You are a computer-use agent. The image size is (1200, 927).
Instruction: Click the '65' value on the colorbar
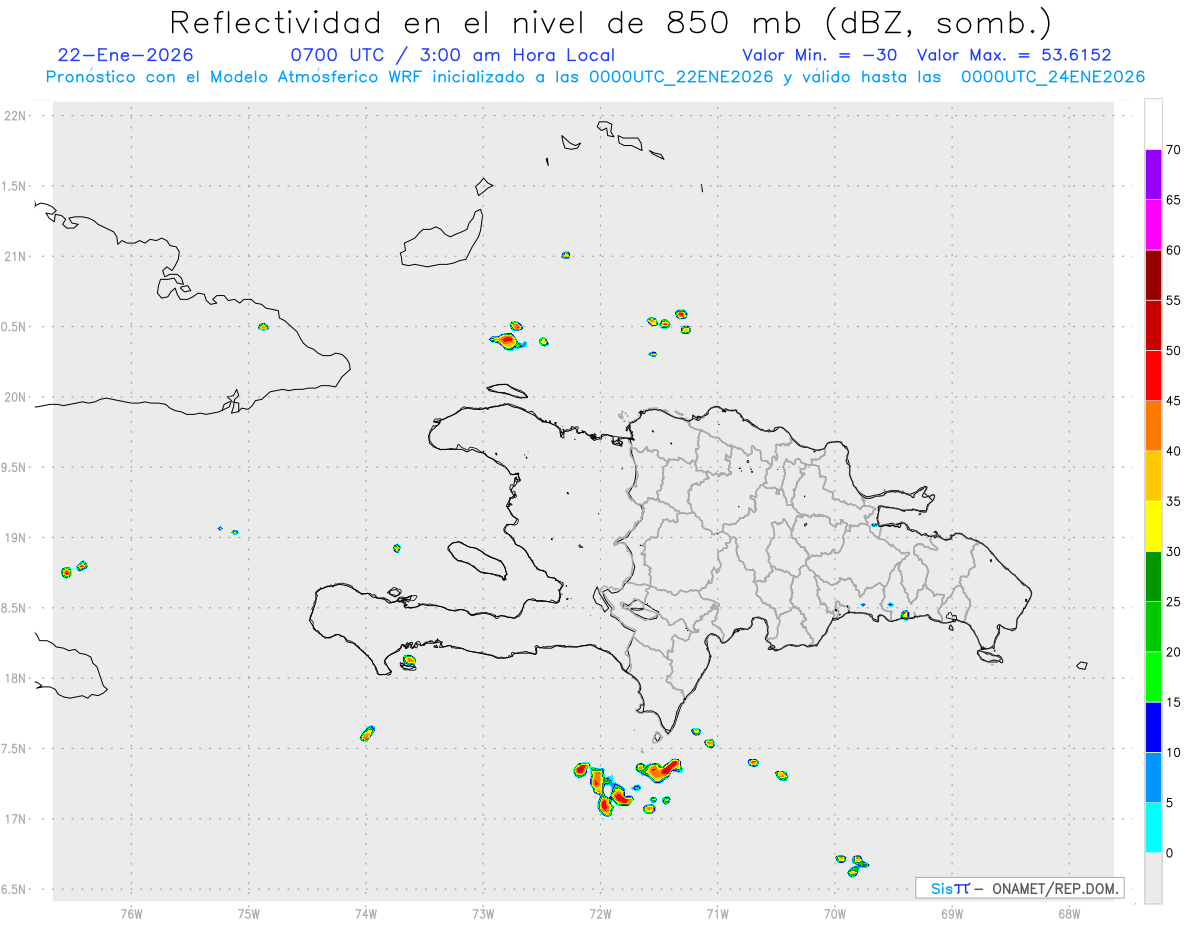pyautogui.click(x=1174, y=200)
